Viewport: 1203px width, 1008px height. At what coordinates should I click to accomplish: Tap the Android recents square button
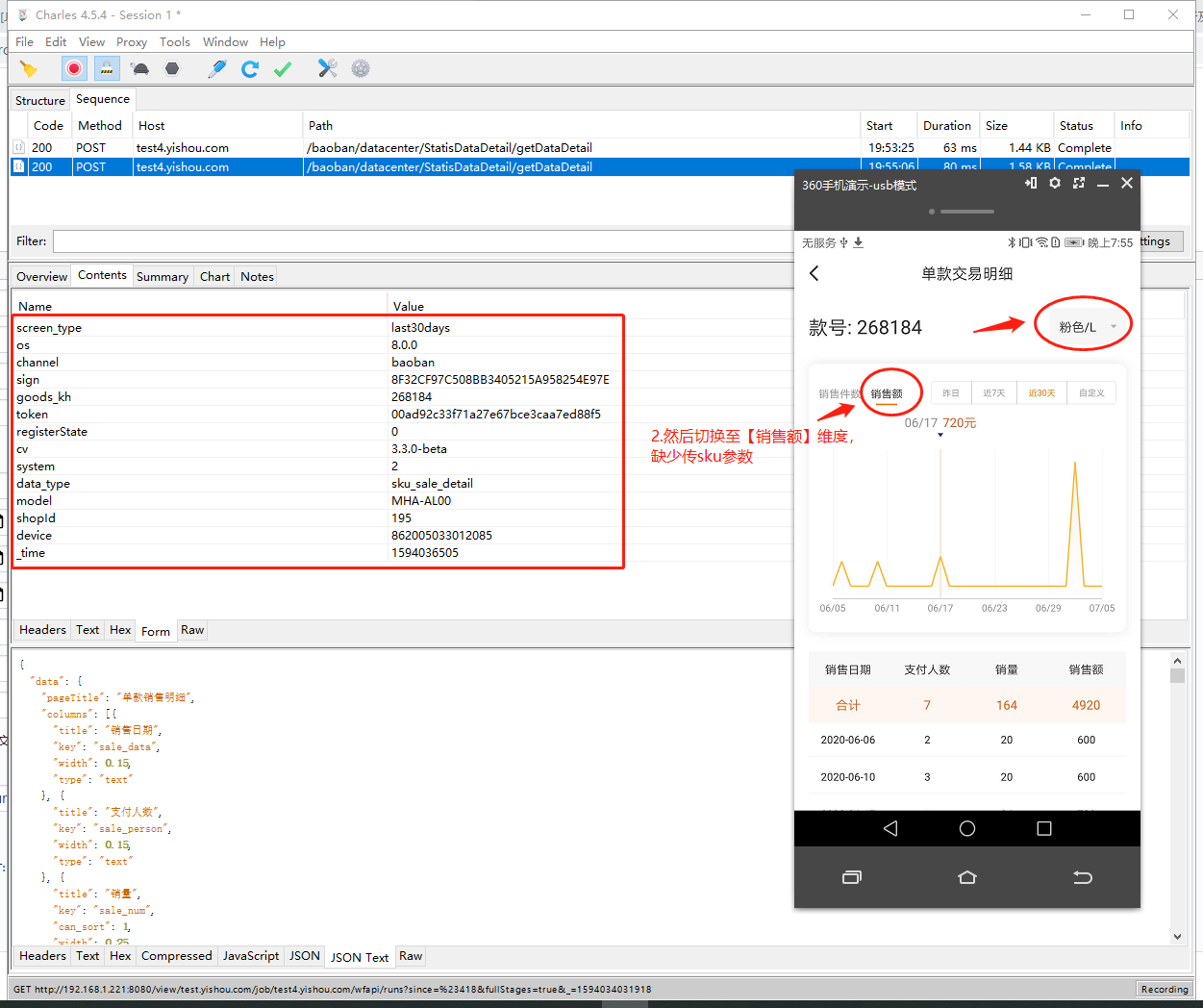point(1044,828)
